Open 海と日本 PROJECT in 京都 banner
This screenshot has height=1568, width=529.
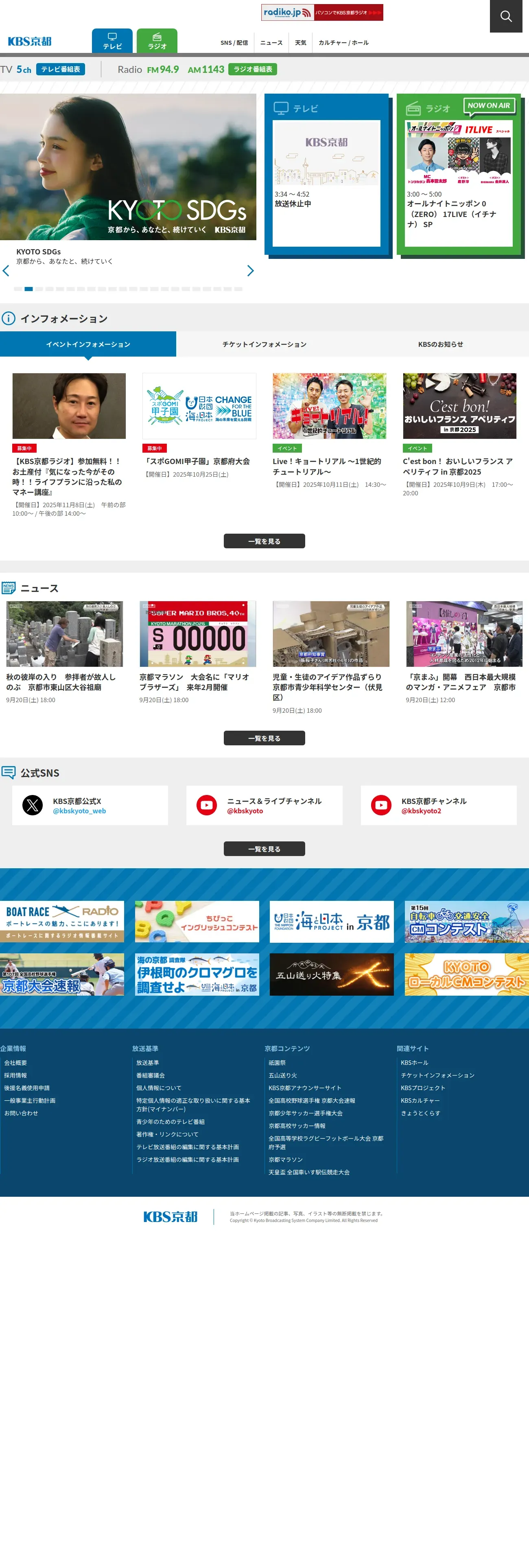332,922
